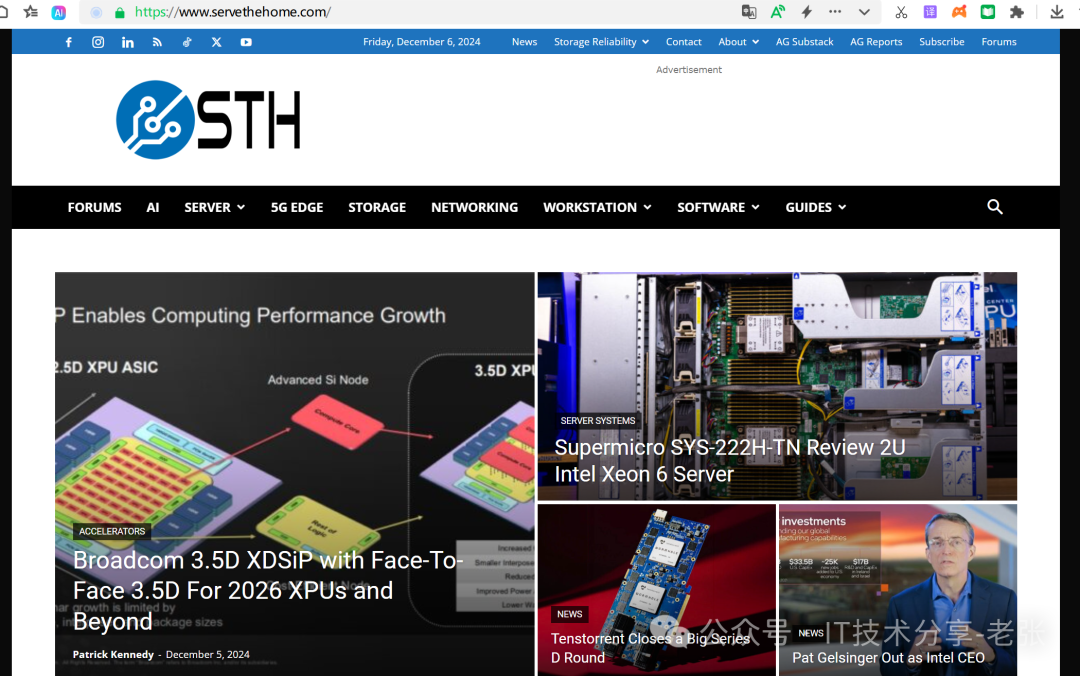This screenshot has width=1080, height=676.
Task: Open the 5G EDGE section
Action: tap(297, 207)
